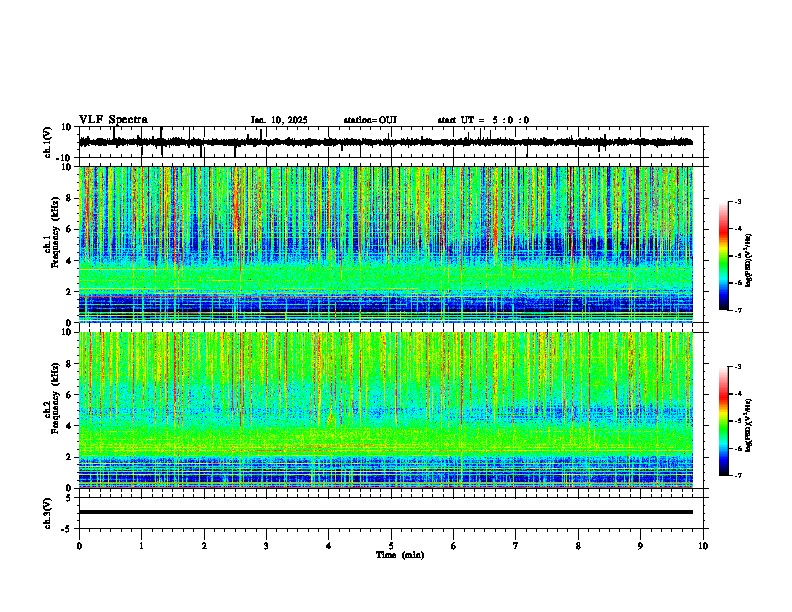Select time axis tick label "6"
The height and width of the screenshot is (612, 792).
[454, 546]
